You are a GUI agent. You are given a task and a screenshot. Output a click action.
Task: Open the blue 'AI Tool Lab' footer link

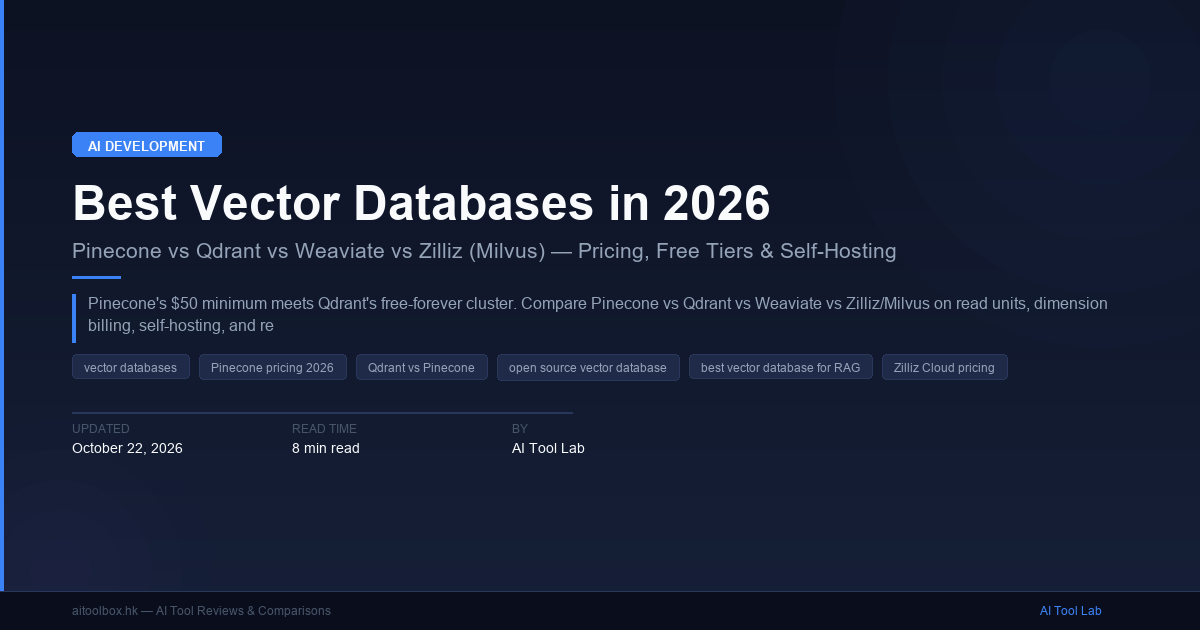1070,610
